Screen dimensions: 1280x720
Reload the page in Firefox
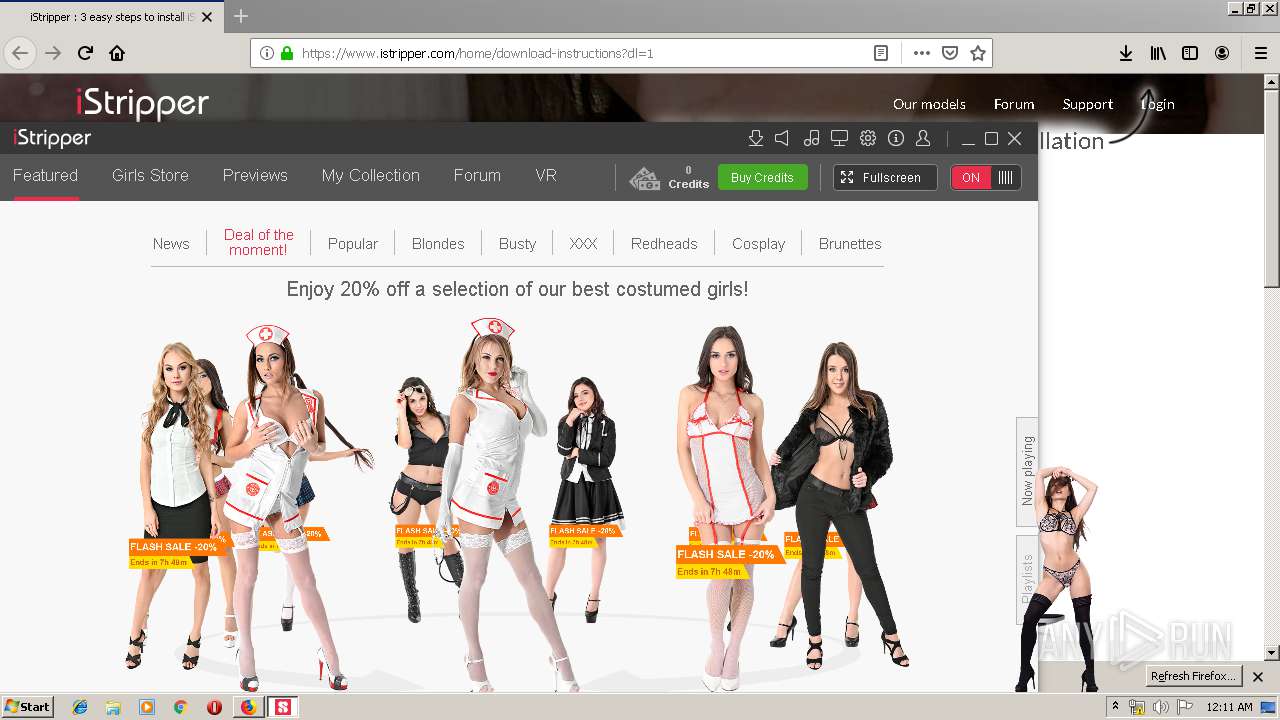(85, 53)
